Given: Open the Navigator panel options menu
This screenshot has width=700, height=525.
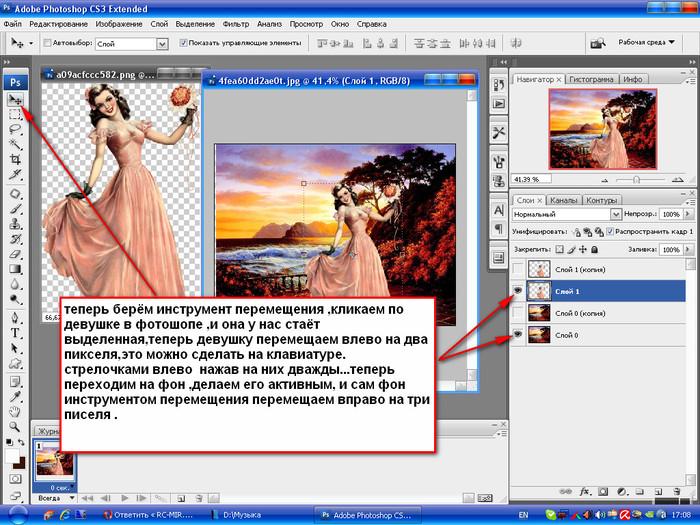Looking at the screenshot, I should coord(690,81).
